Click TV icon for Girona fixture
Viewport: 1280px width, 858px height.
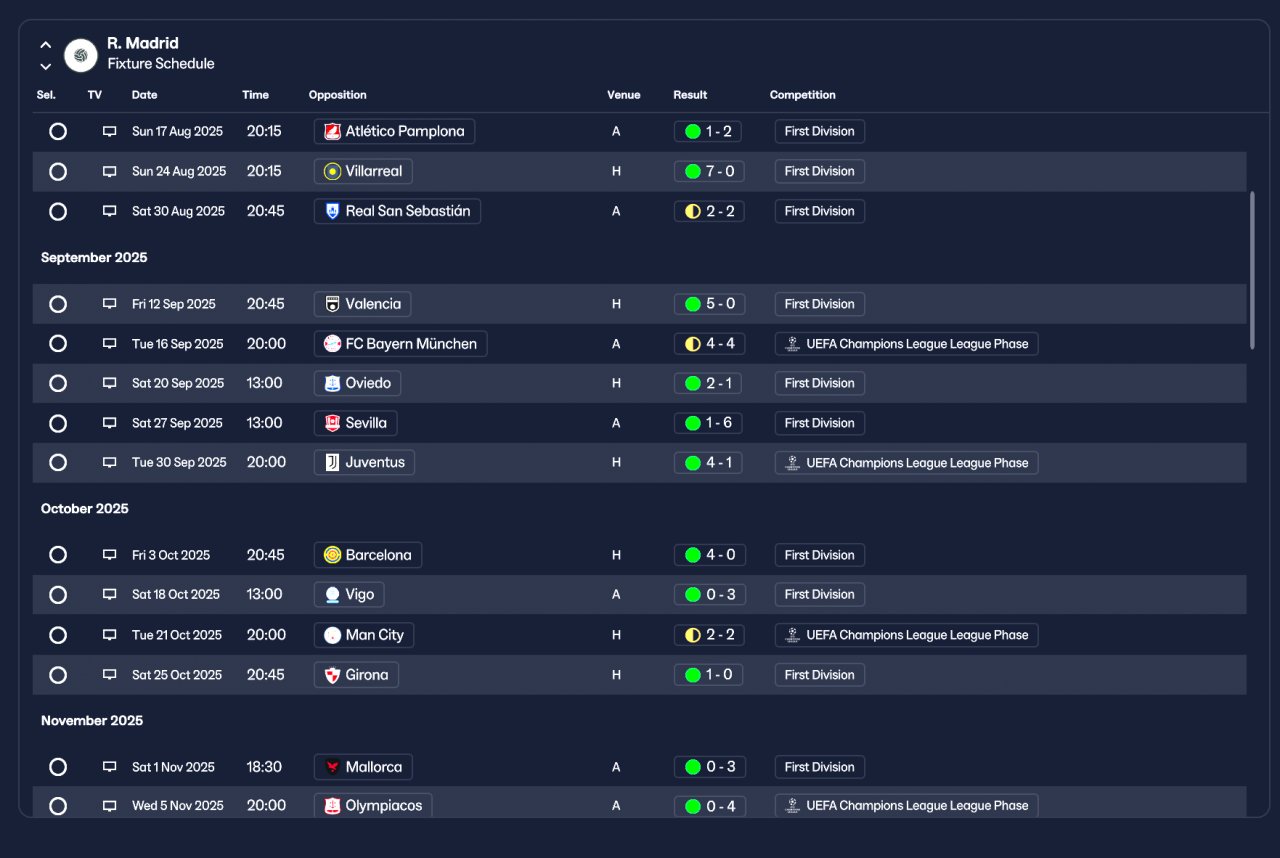coord(110,675)
